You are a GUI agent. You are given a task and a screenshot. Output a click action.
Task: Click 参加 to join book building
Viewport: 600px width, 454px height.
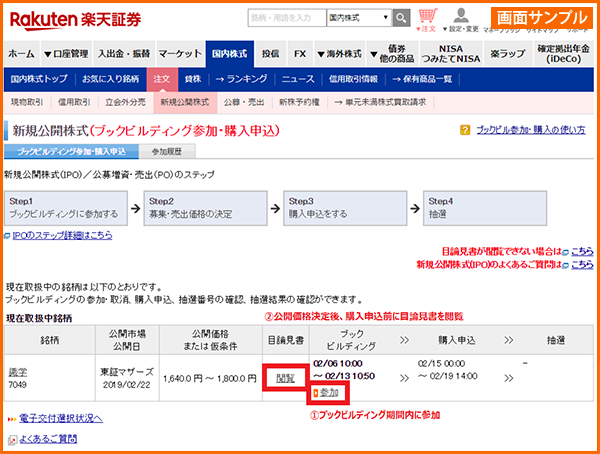point(329,393)
